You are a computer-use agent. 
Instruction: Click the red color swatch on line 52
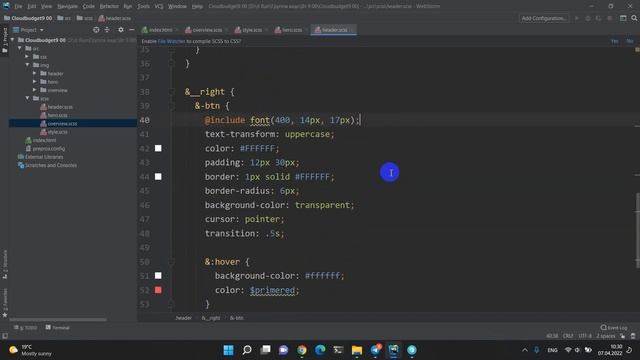click(158, 290)
